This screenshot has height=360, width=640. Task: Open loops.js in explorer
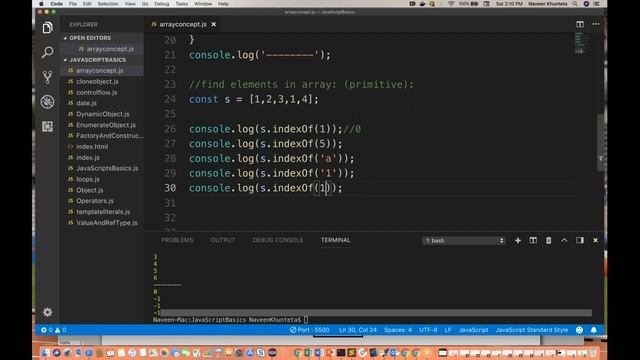point(88,179)
